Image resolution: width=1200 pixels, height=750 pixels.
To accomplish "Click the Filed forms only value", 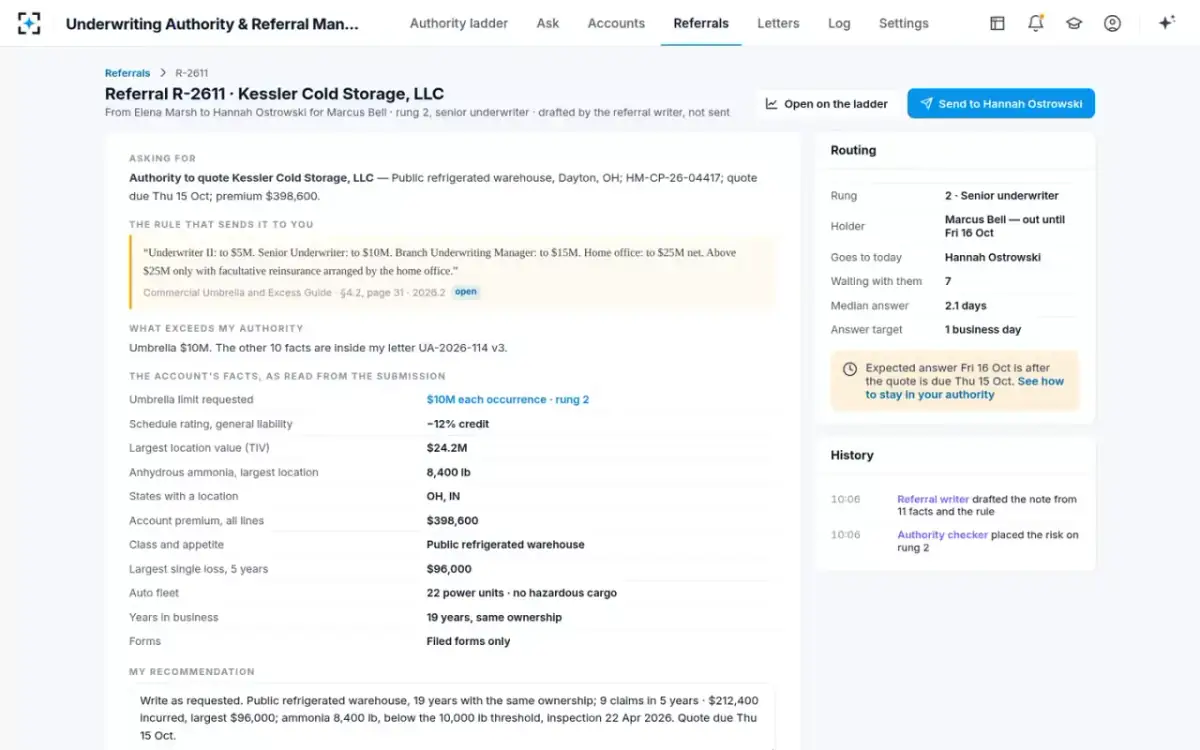I will coord(468,641).
